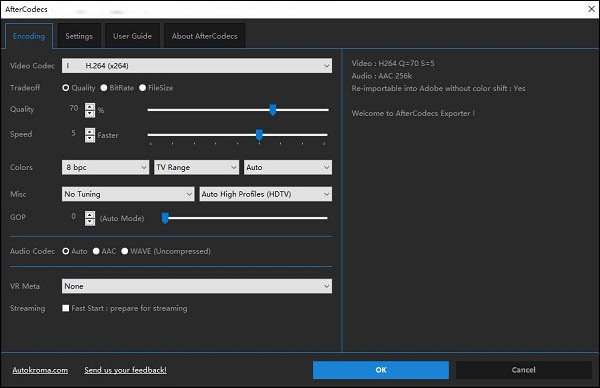Click the Send us your feedback link
600x388 pixels.
[x=126, y=370]
